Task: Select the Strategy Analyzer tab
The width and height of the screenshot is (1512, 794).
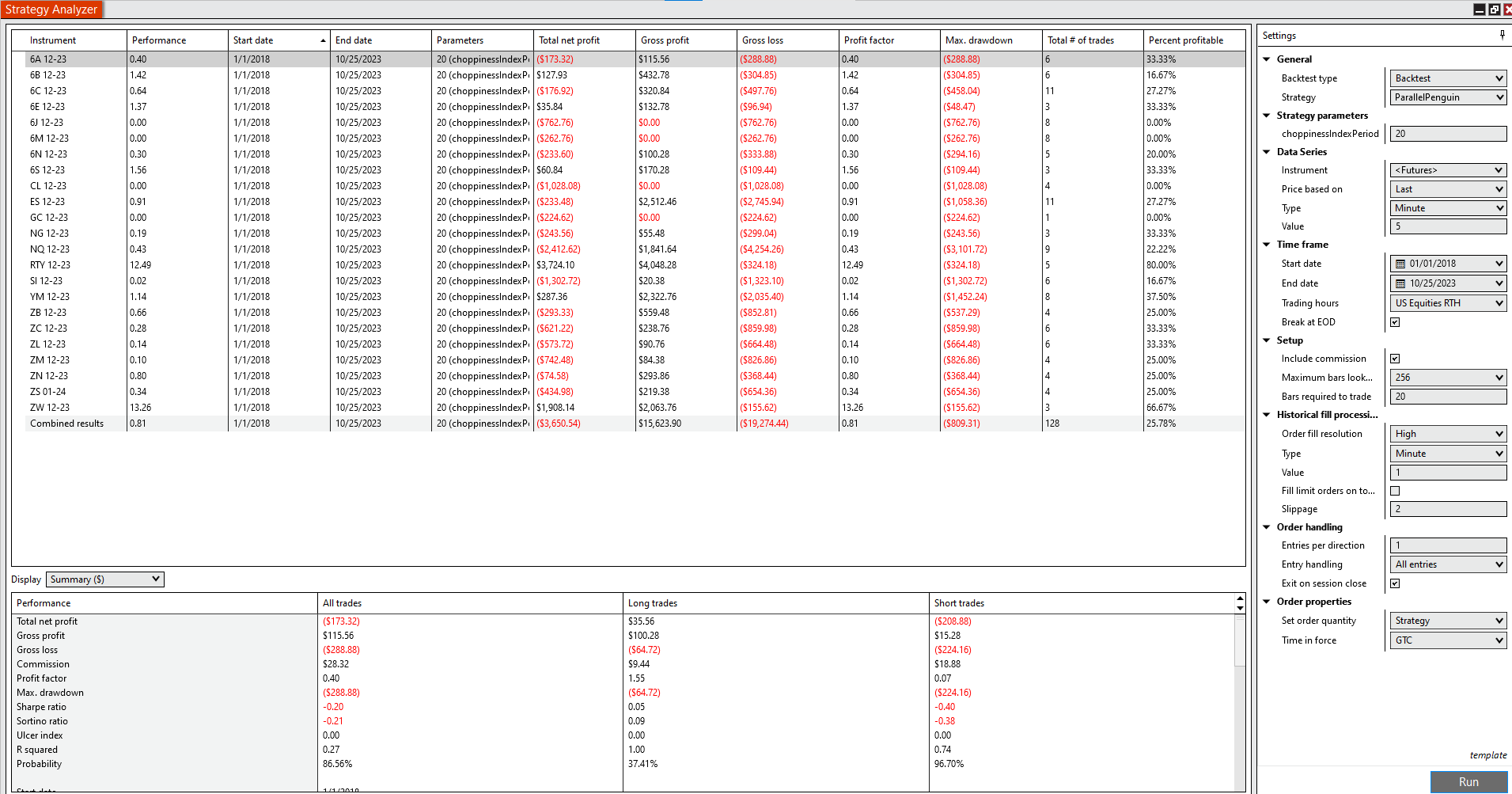Action: (x=51, y=9)
